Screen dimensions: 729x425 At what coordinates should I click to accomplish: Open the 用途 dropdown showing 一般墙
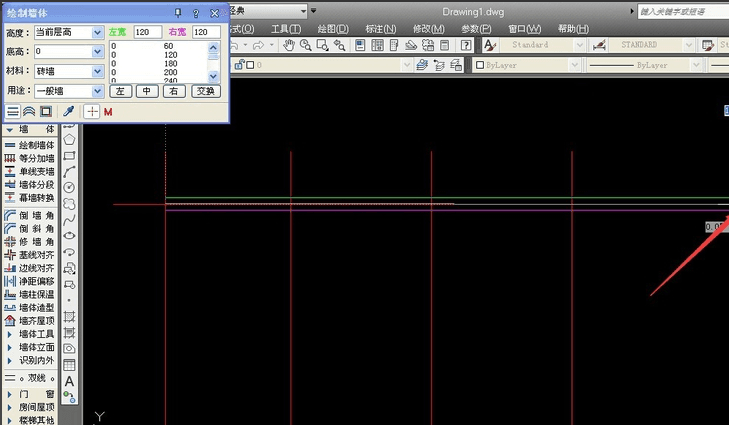click(97, 91)
